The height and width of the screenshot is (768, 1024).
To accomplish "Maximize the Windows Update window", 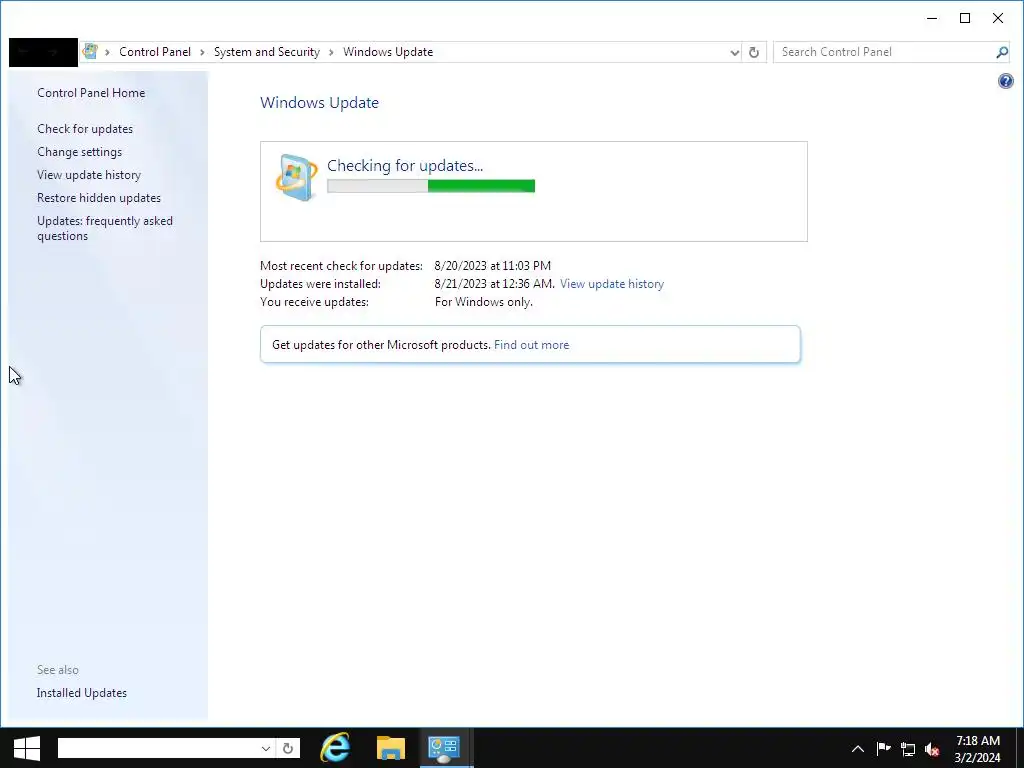I will point(965,18).
